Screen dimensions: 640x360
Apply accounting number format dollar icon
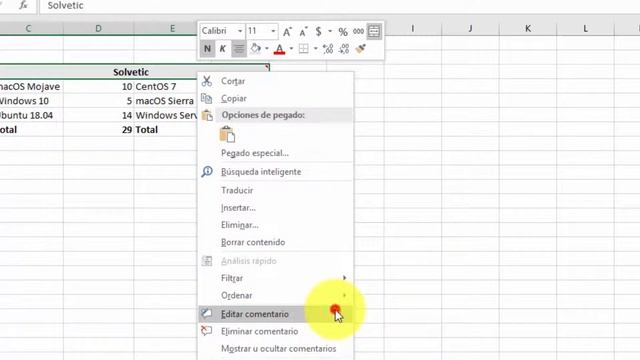[318, 31]
